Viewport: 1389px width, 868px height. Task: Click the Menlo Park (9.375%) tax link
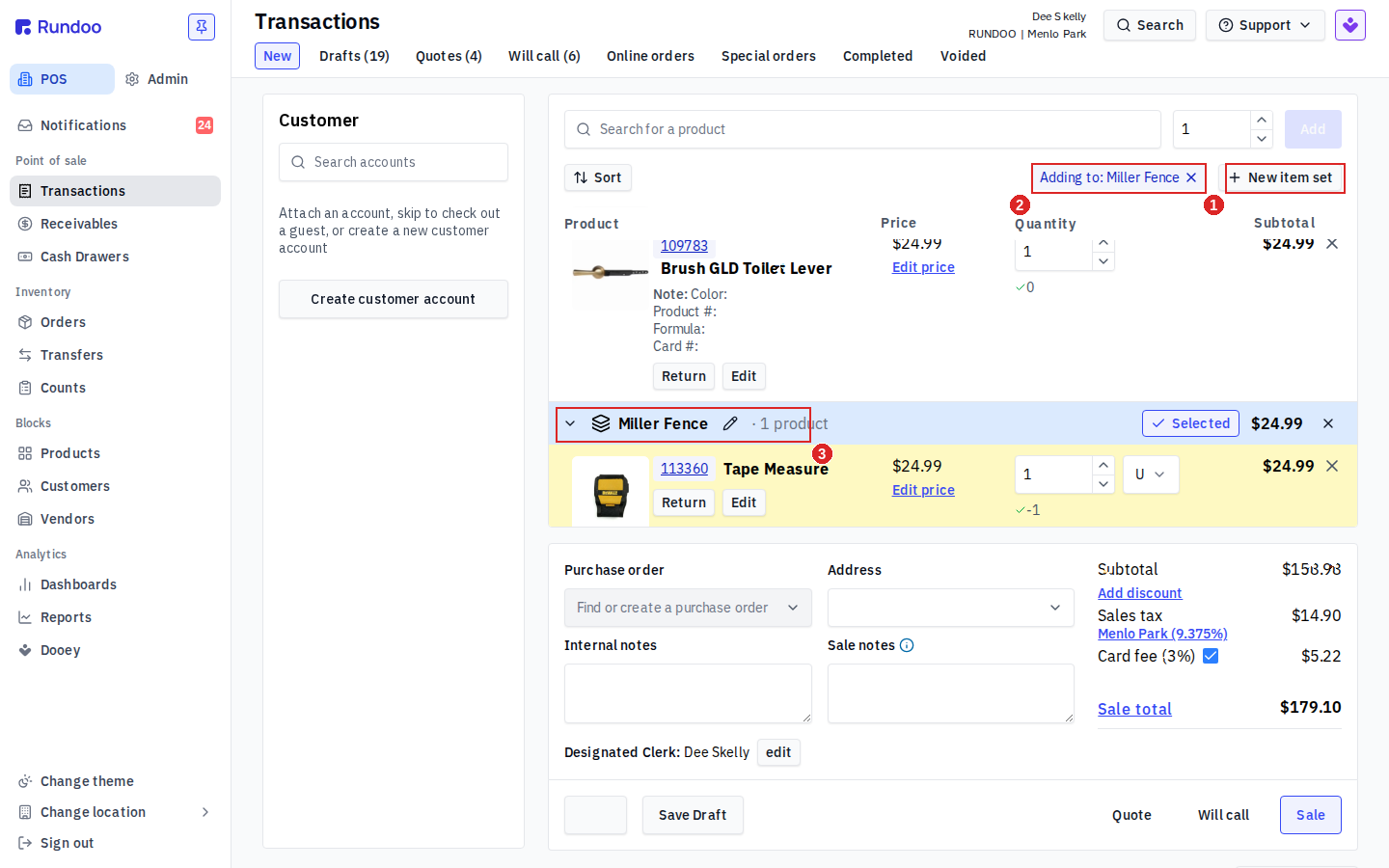point(1162,634)
